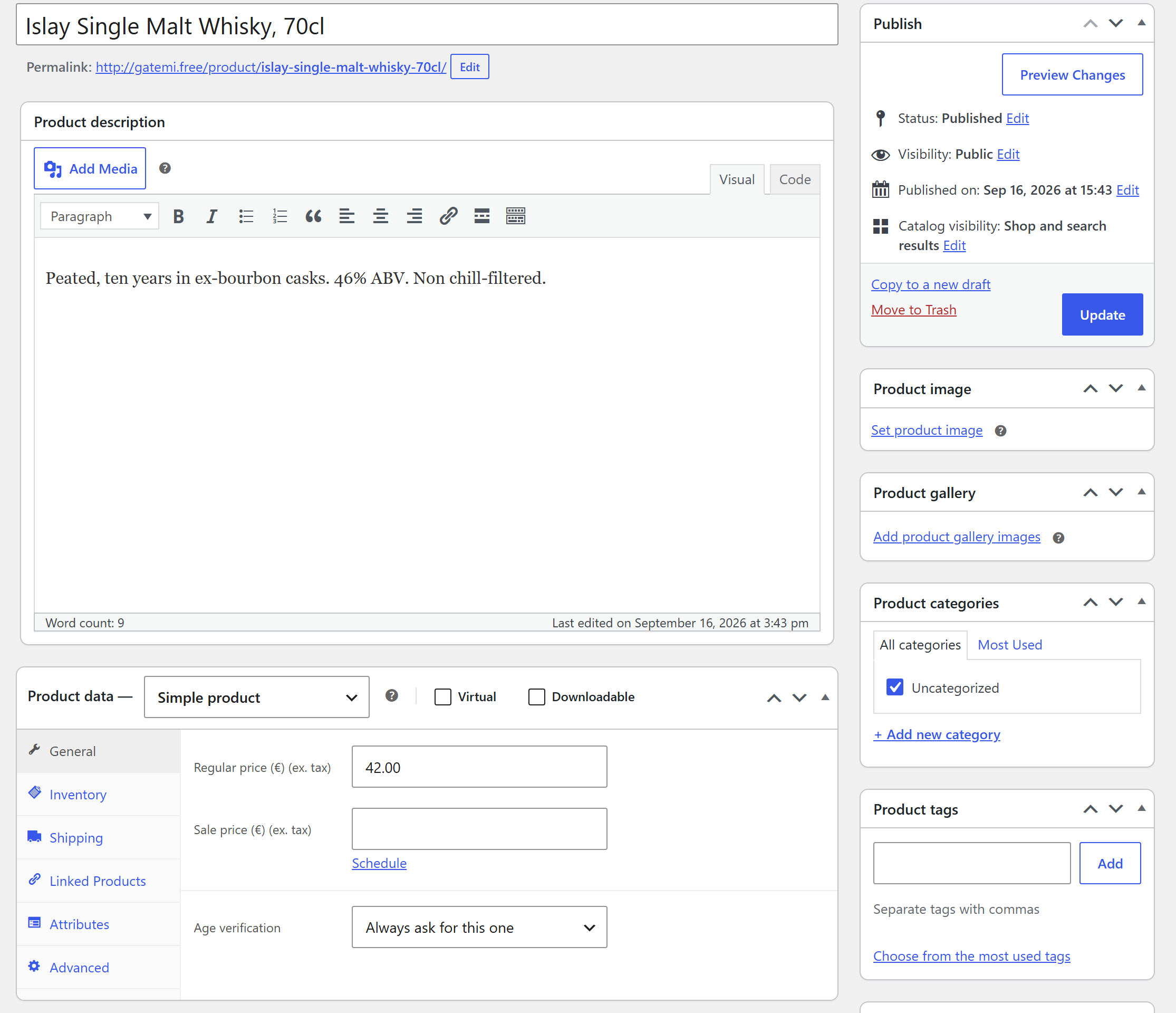This screenshot has height=1013, width=1176.
Task: Align description text left
Action: pyautogui.click(x=347, y=216)
